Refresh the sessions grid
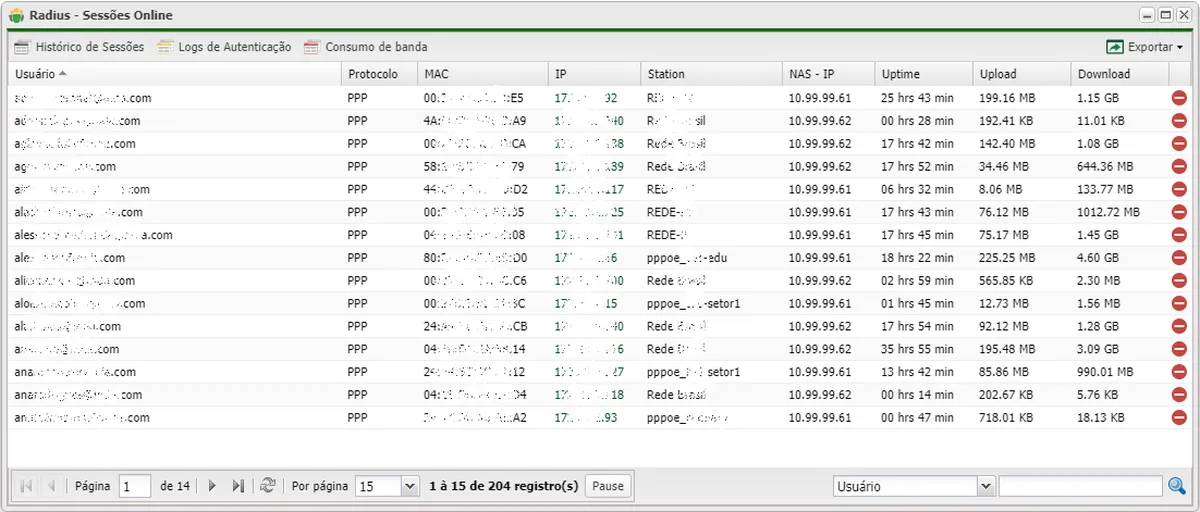 tap(267, 486)
